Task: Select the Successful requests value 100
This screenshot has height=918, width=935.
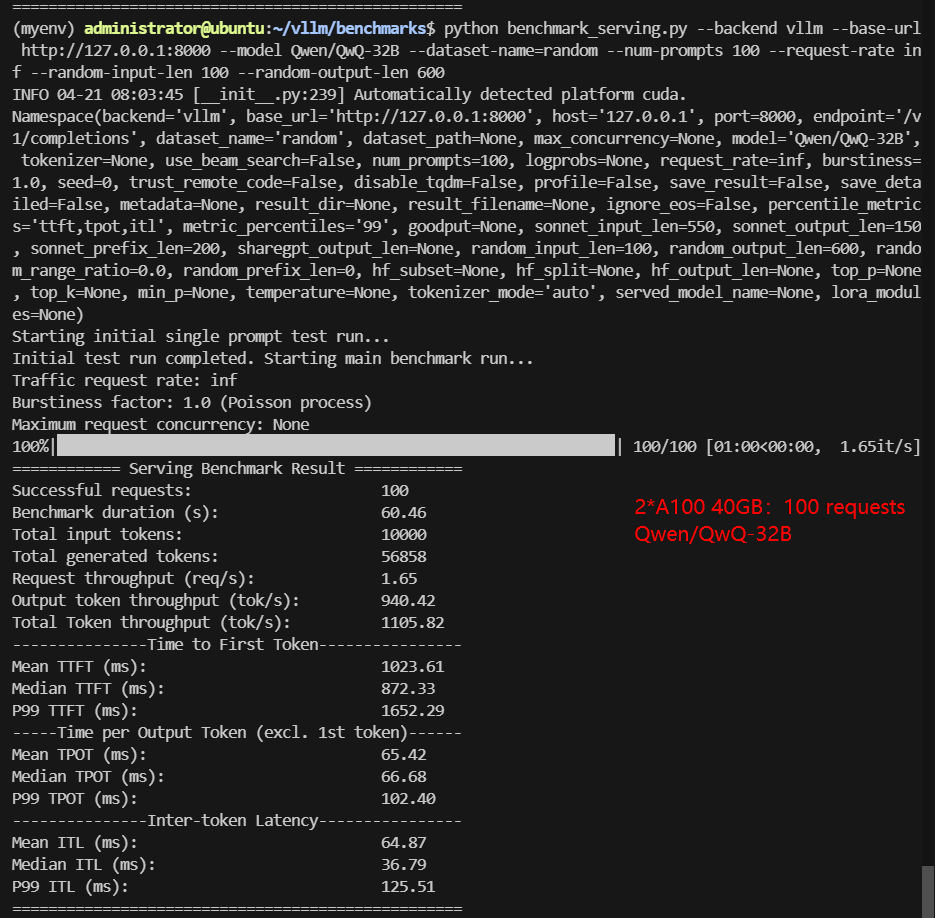Action: click(x=395, y=490)
